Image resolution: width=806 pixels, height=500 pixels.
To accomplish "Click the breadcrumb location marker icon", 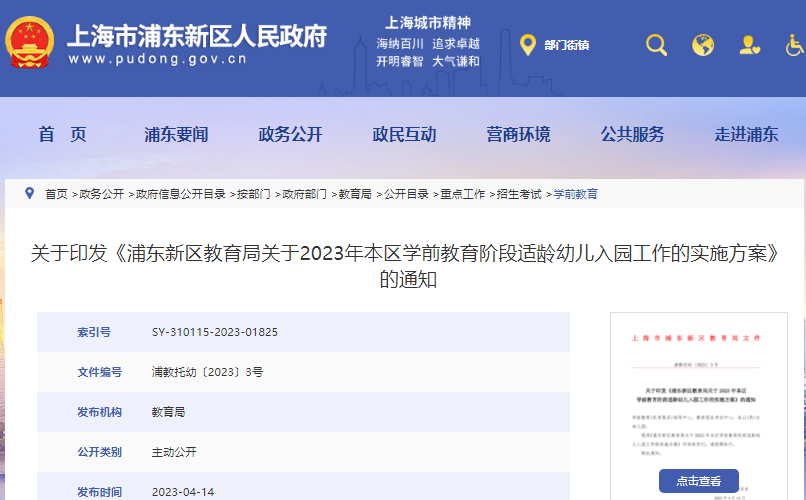I will (30, 193).
